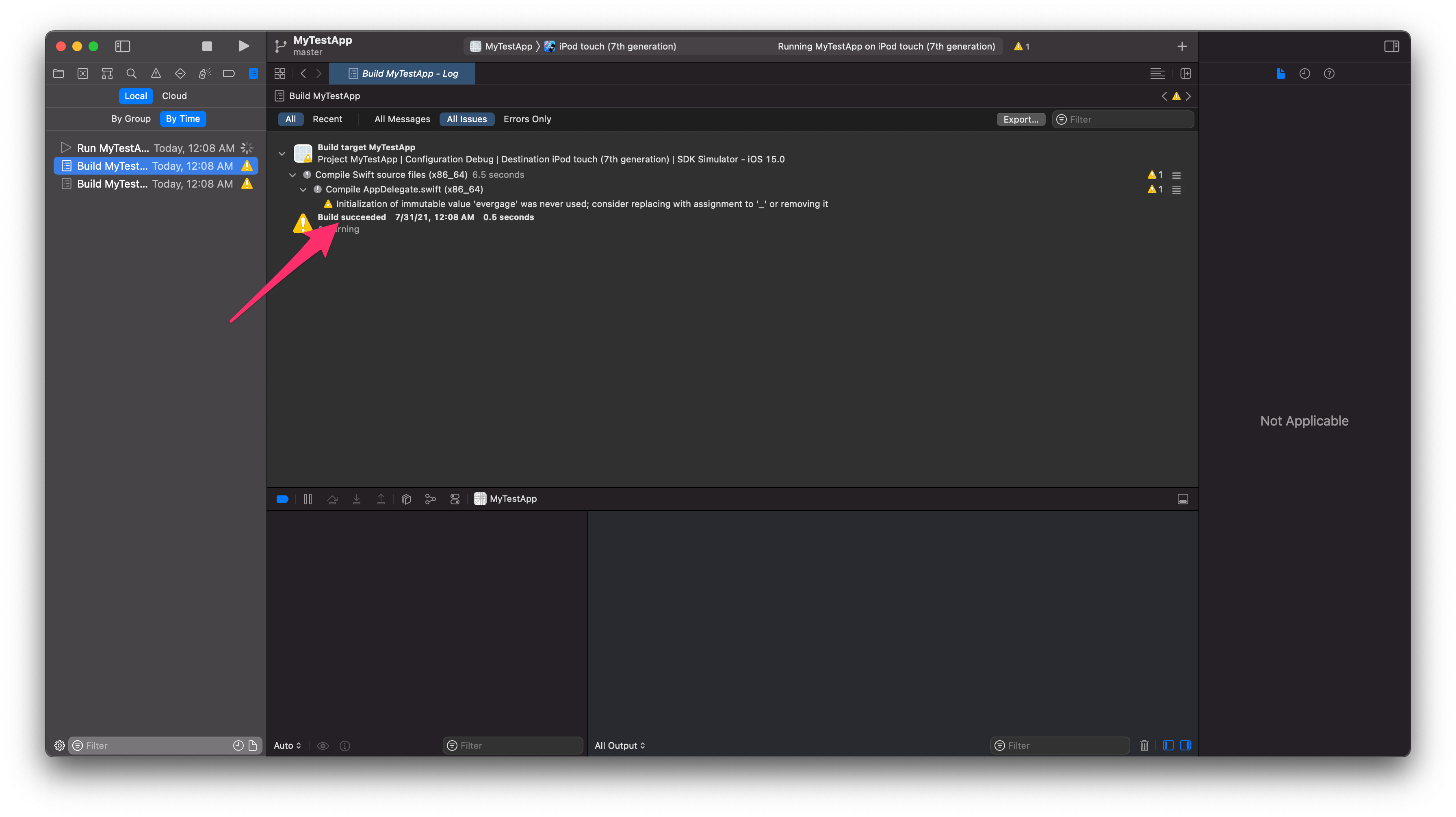Viewport: 1456px width, 817px height.
Task: Open the Breakpoint navigator icon
Action: click(229, 73)
